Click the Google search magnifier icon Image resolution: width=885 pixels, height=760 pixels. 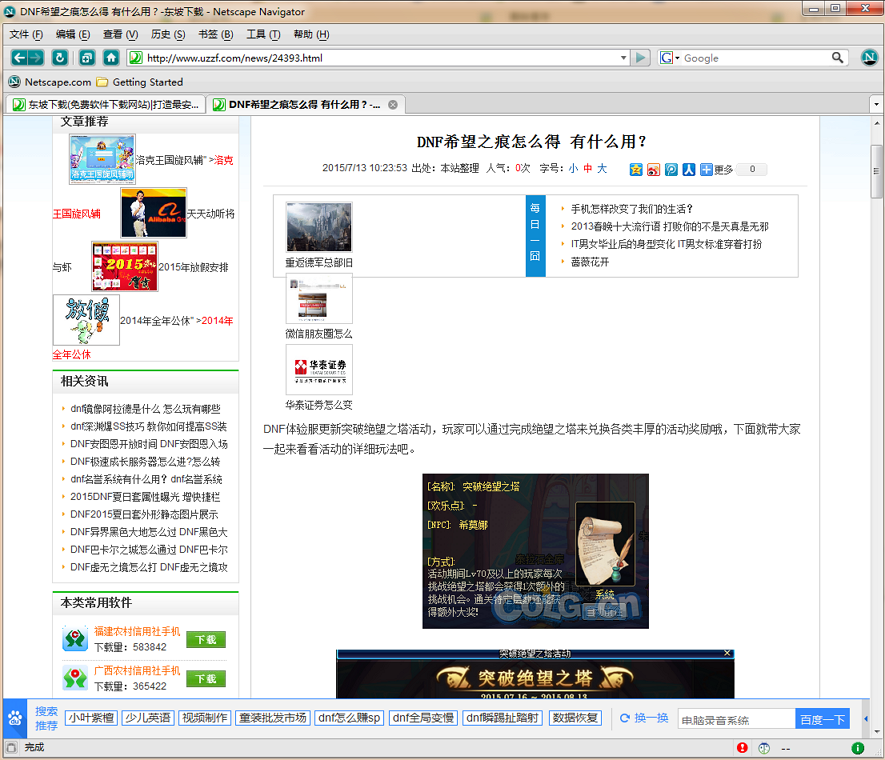pos(838,58)
